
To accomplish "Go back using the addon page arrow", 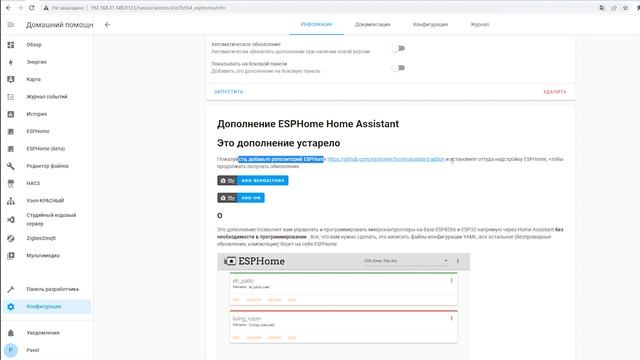I will [x=107, y=25].
